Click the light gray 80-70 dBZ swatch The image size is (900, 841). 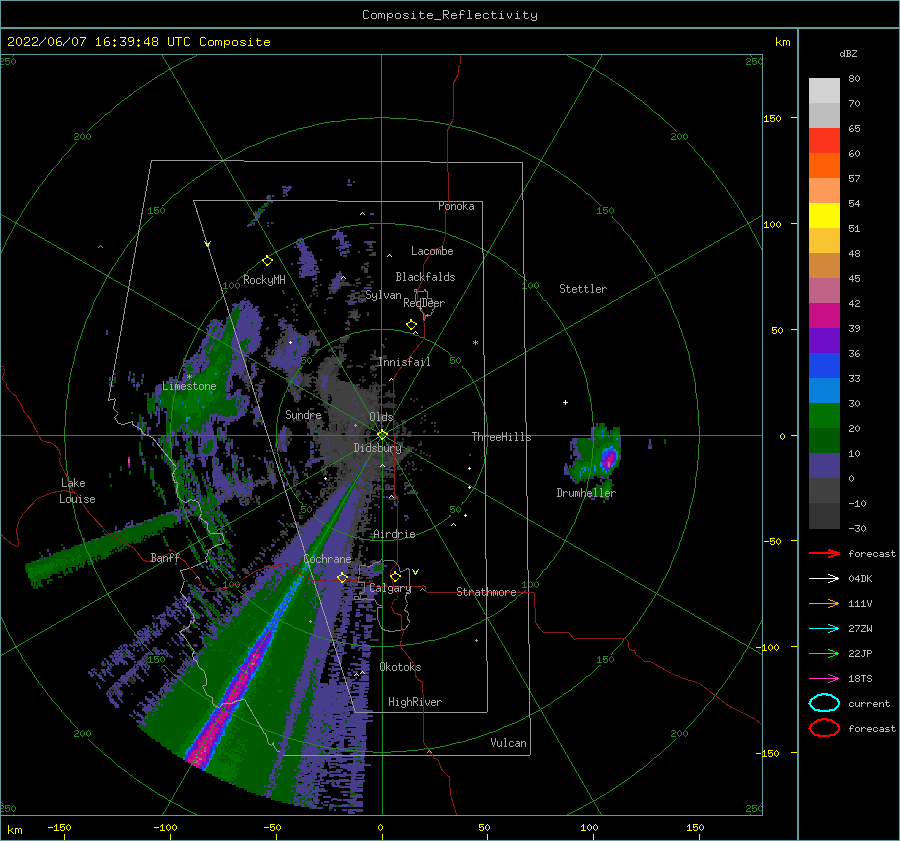point(824,91)
